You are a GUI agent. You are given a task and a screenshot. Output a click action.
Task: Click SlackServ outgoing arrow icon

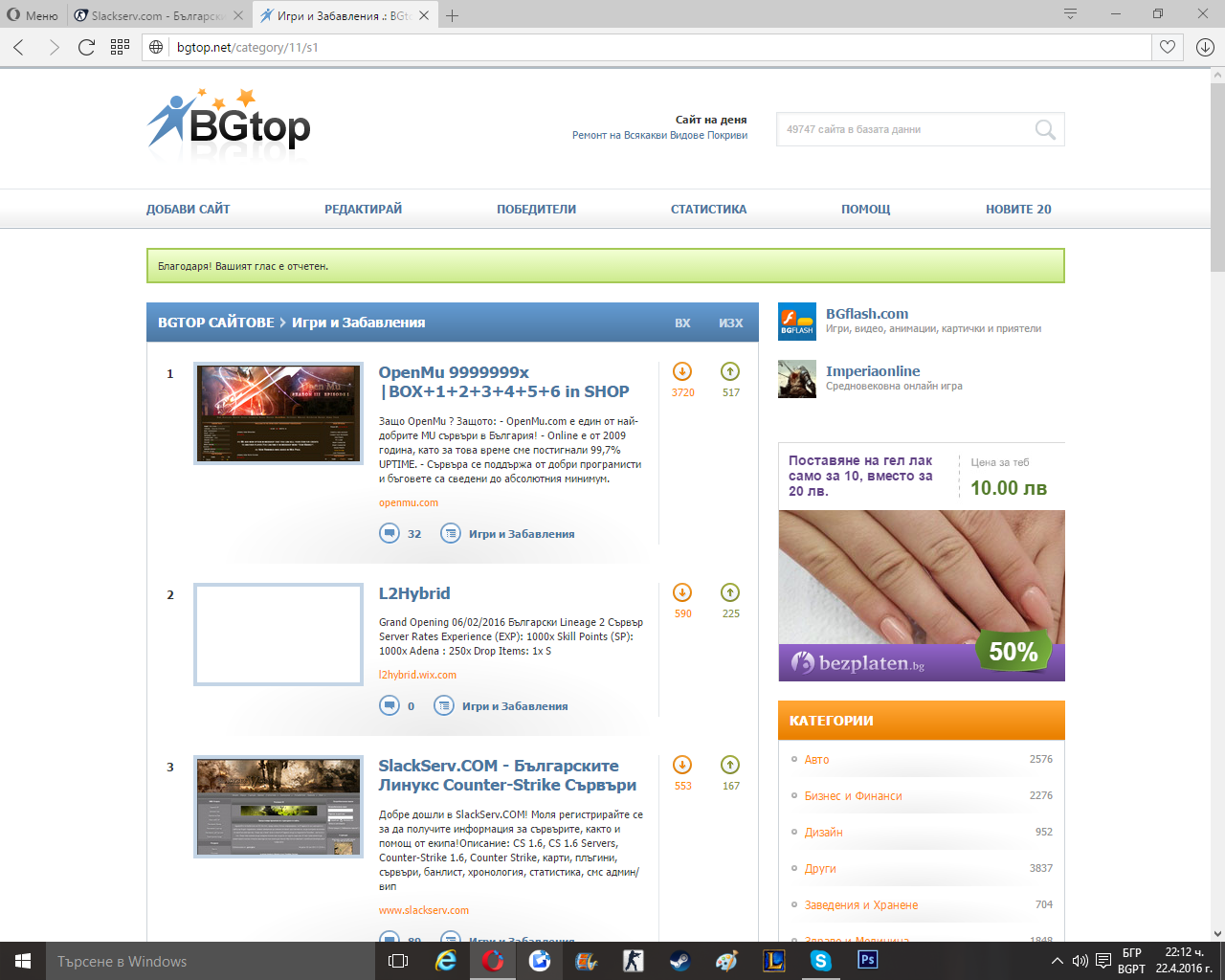(730, 765)
